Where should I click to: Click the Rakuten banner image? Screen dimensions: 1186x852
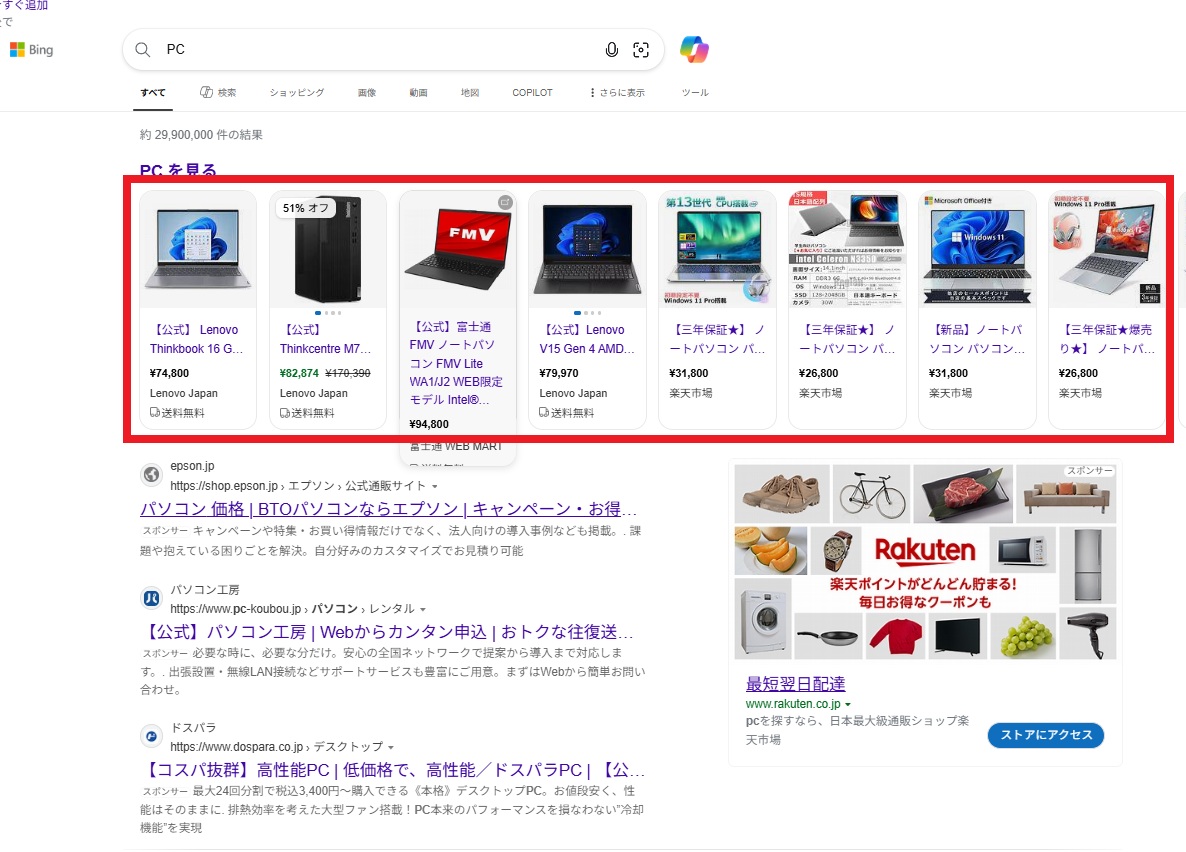[x=925, y=561]
